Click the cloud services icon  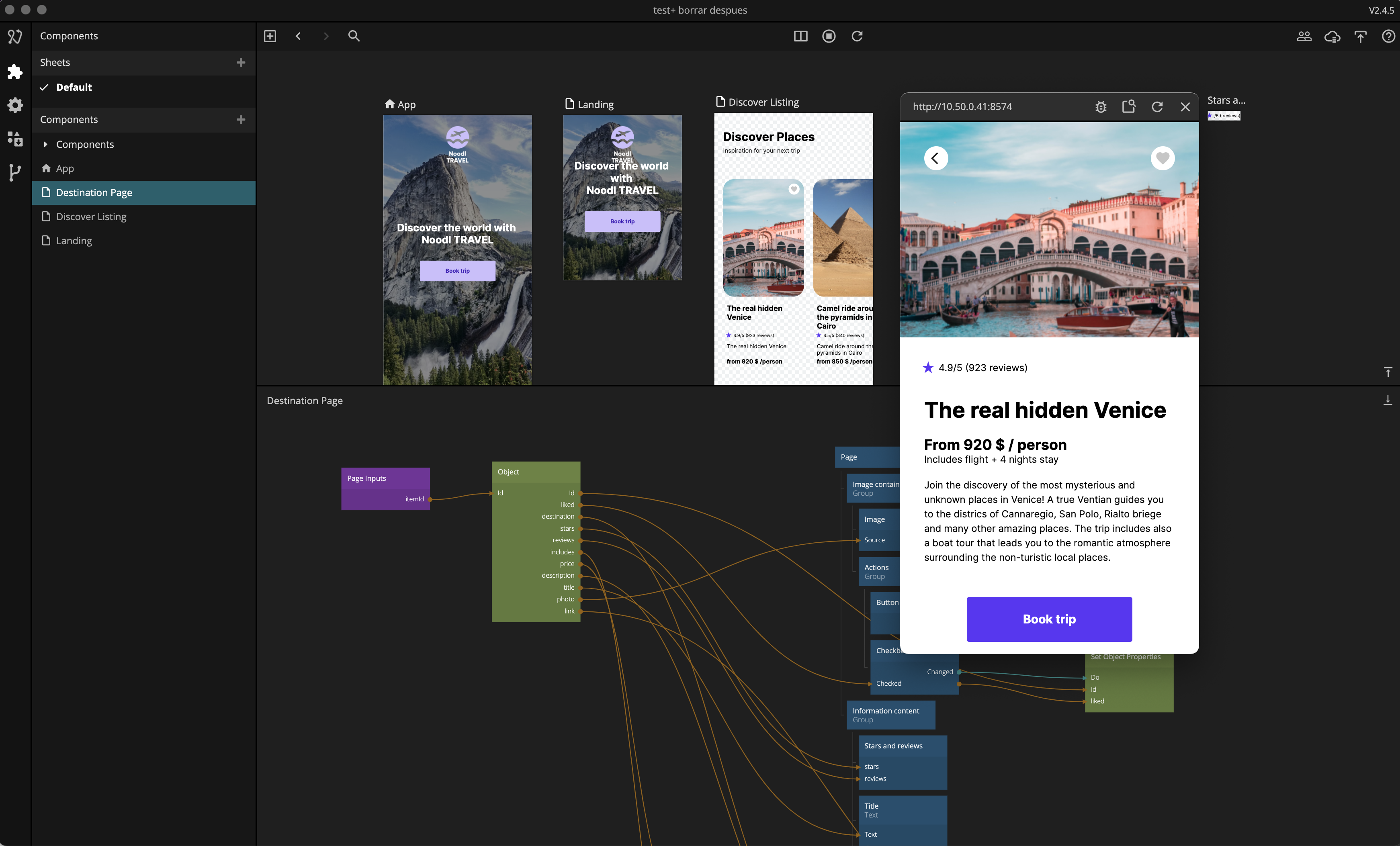(x=1332, y=37)
